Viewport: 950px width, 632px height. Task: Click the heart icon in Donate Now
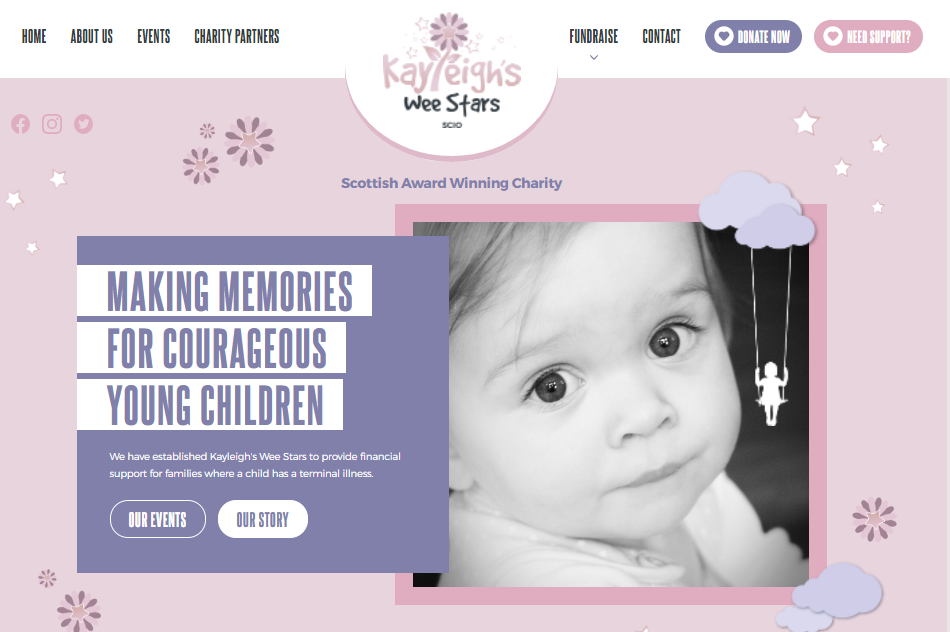pos(723,36)
